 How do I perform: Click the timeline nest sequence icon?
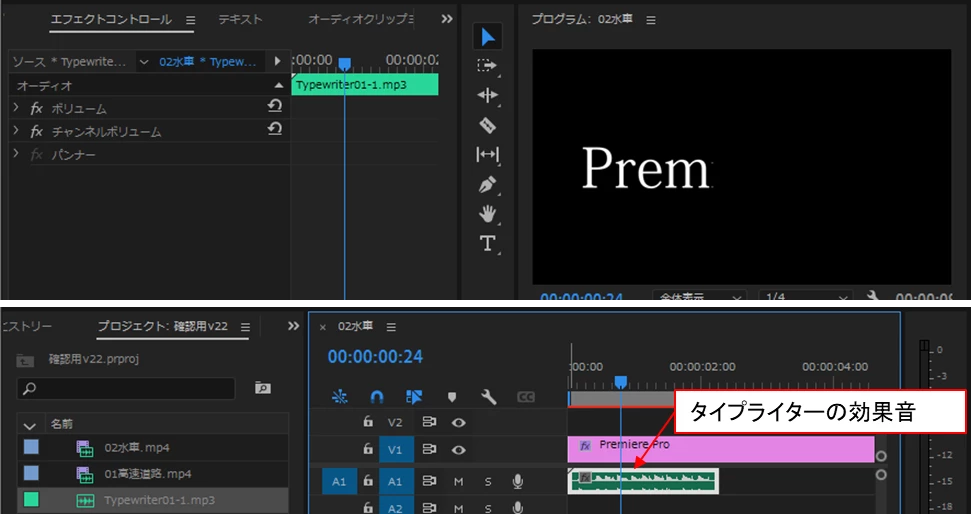coord(339,396)
